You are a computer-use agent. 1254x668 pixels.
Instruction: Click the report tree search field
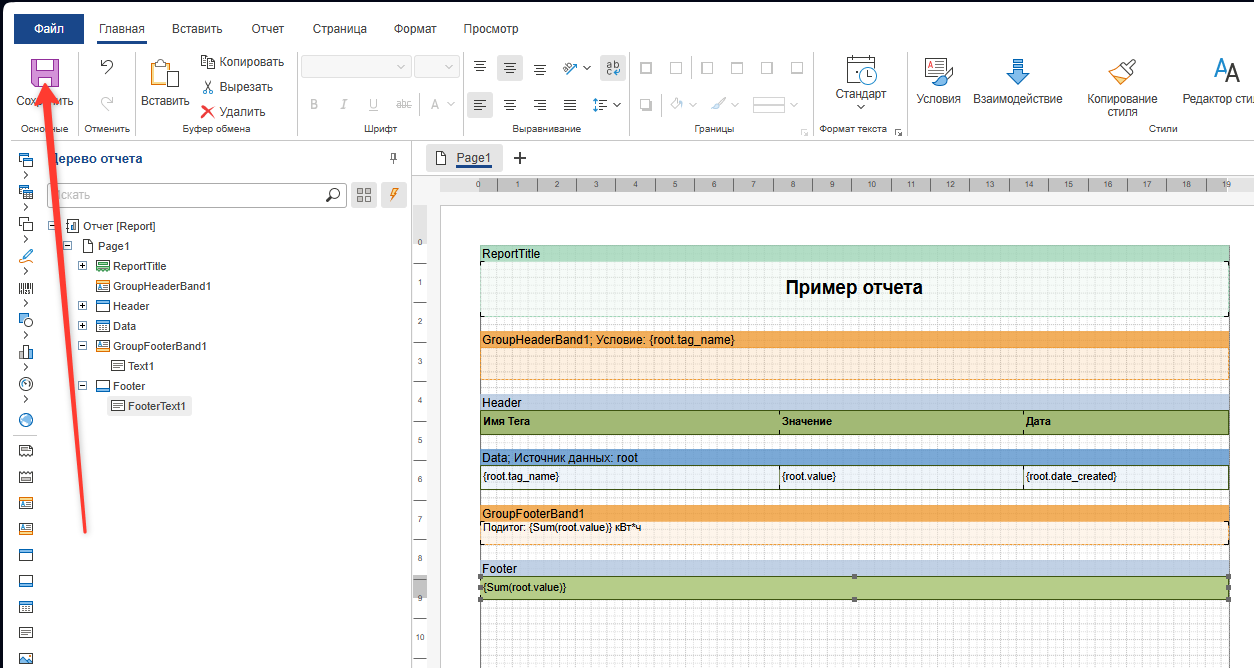[190, 195]
